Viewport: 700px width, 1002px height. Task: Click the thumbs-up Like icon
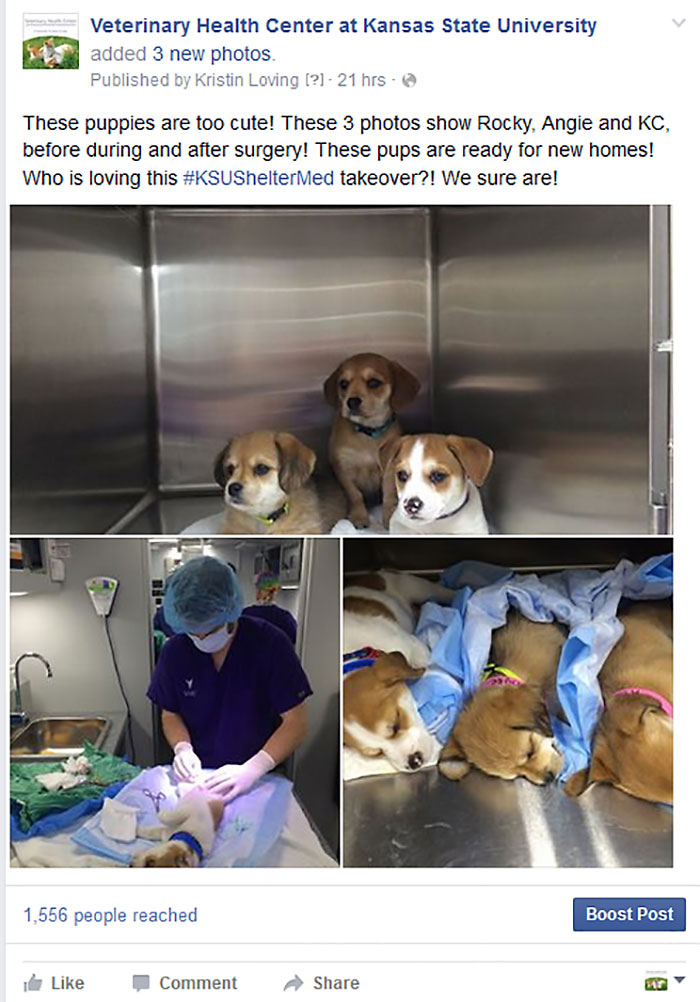[x=33, y=983]
